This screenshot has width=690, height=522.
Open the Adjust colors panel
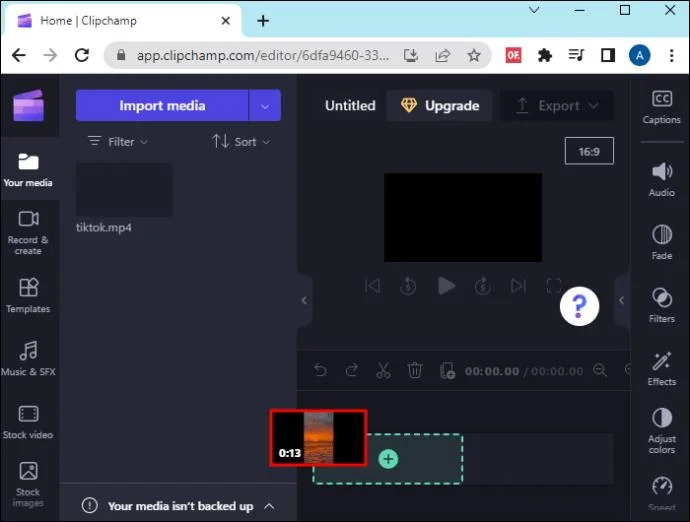tap(661, 430)
